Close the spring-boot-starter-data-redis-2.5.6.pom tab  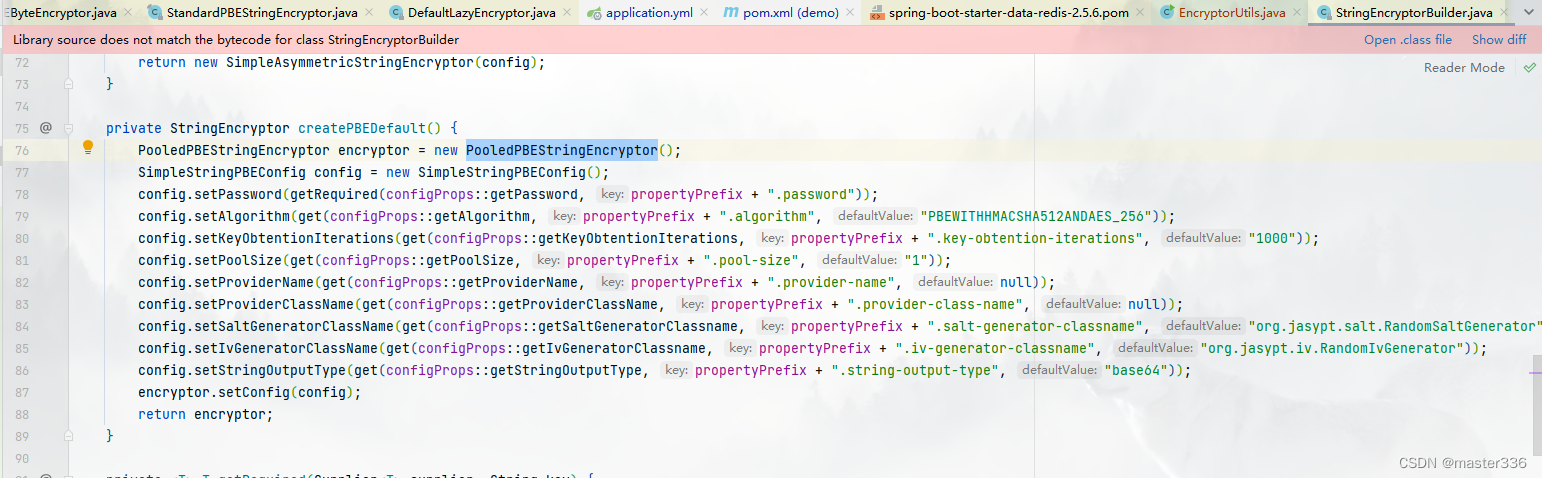point(1142,13)
